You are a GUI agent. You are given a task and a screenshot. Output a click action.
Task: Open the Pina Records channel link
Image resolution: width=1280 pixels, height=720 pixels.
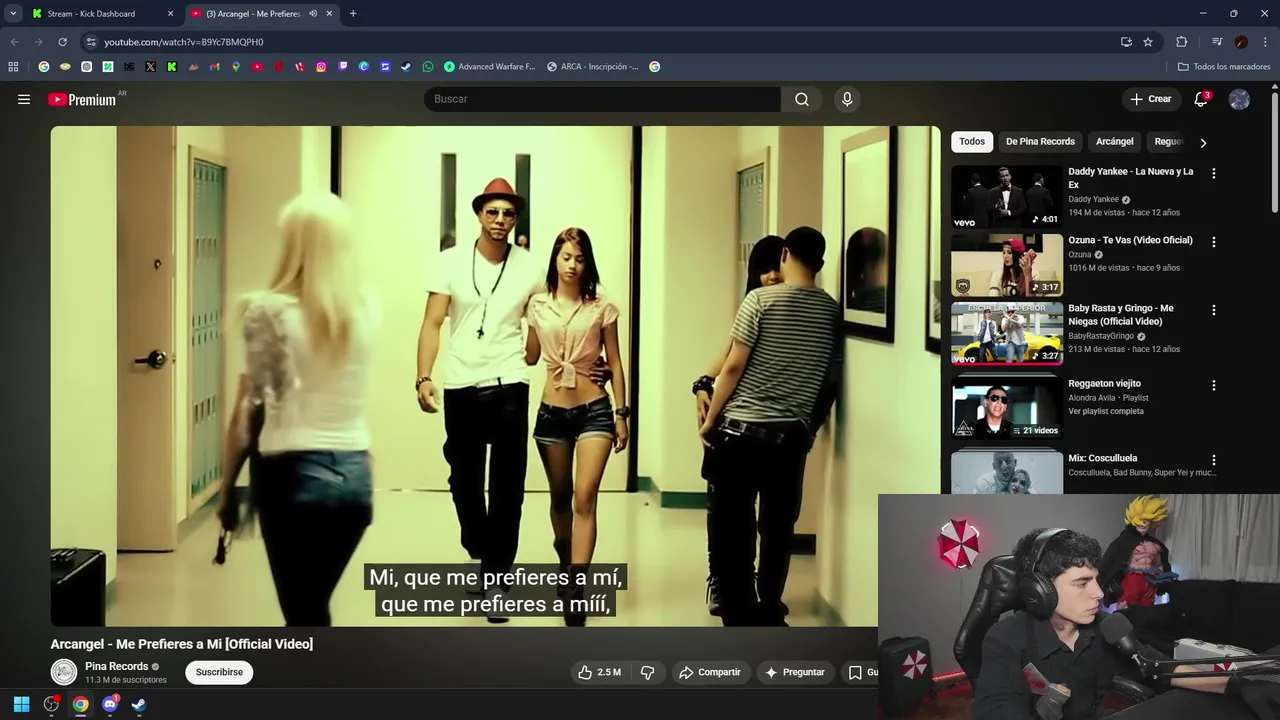(116, 666)
